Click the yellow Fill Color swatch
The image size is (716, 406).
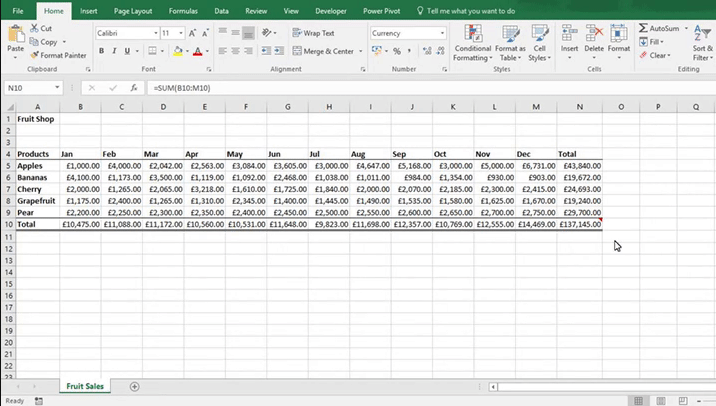(178, 51)
